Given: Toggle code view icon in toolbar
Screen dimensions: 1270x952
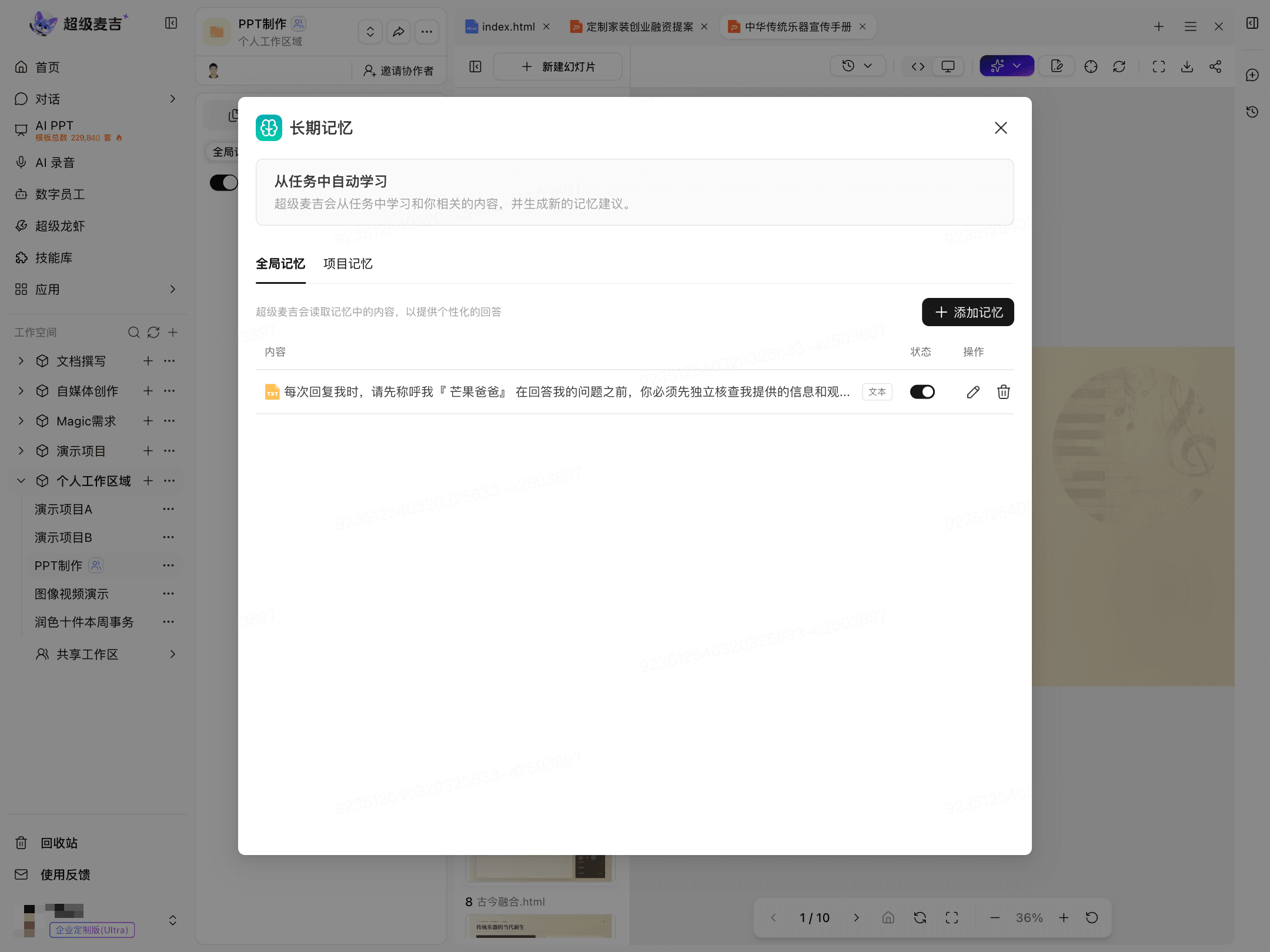Looking at the screenshot, I should [918, 66].
